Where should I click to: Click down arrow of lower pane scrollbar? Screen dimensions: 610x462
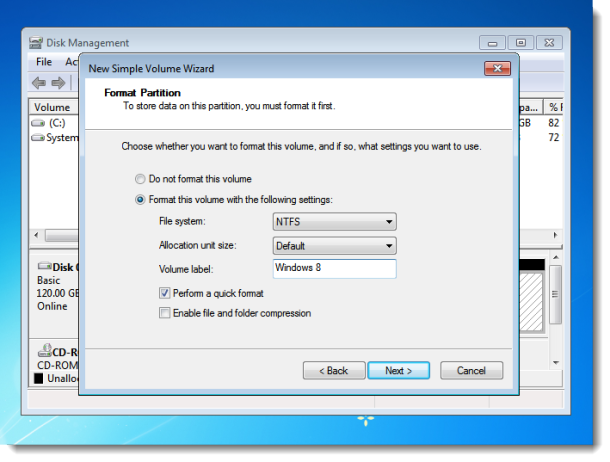click(x=556, y=362)
